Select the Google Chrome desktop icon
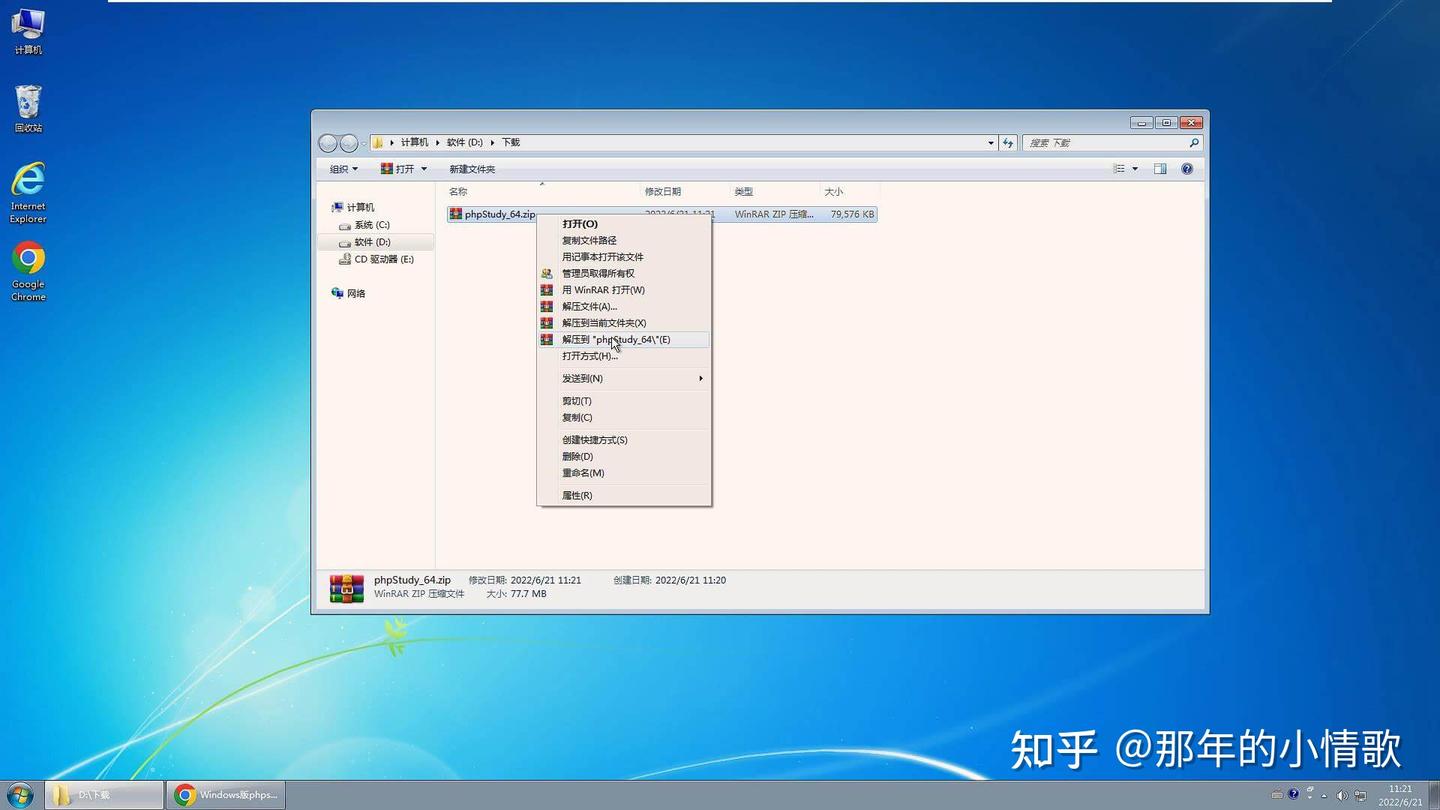The width and height of the screenshot is (1440, 810). coord(28,271)
